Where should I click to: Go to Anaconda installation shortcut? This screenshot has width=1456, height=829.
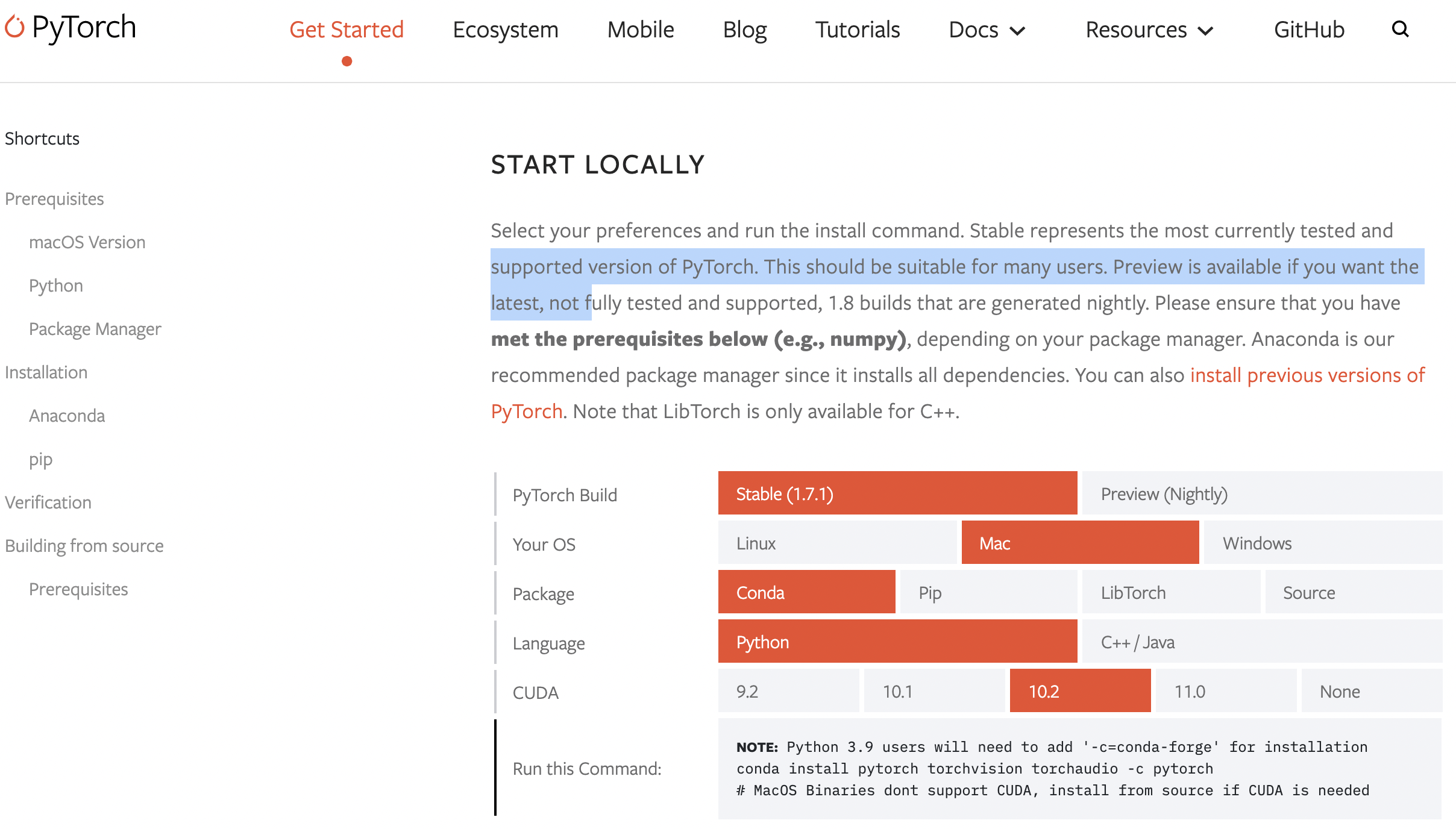point(67,416)
